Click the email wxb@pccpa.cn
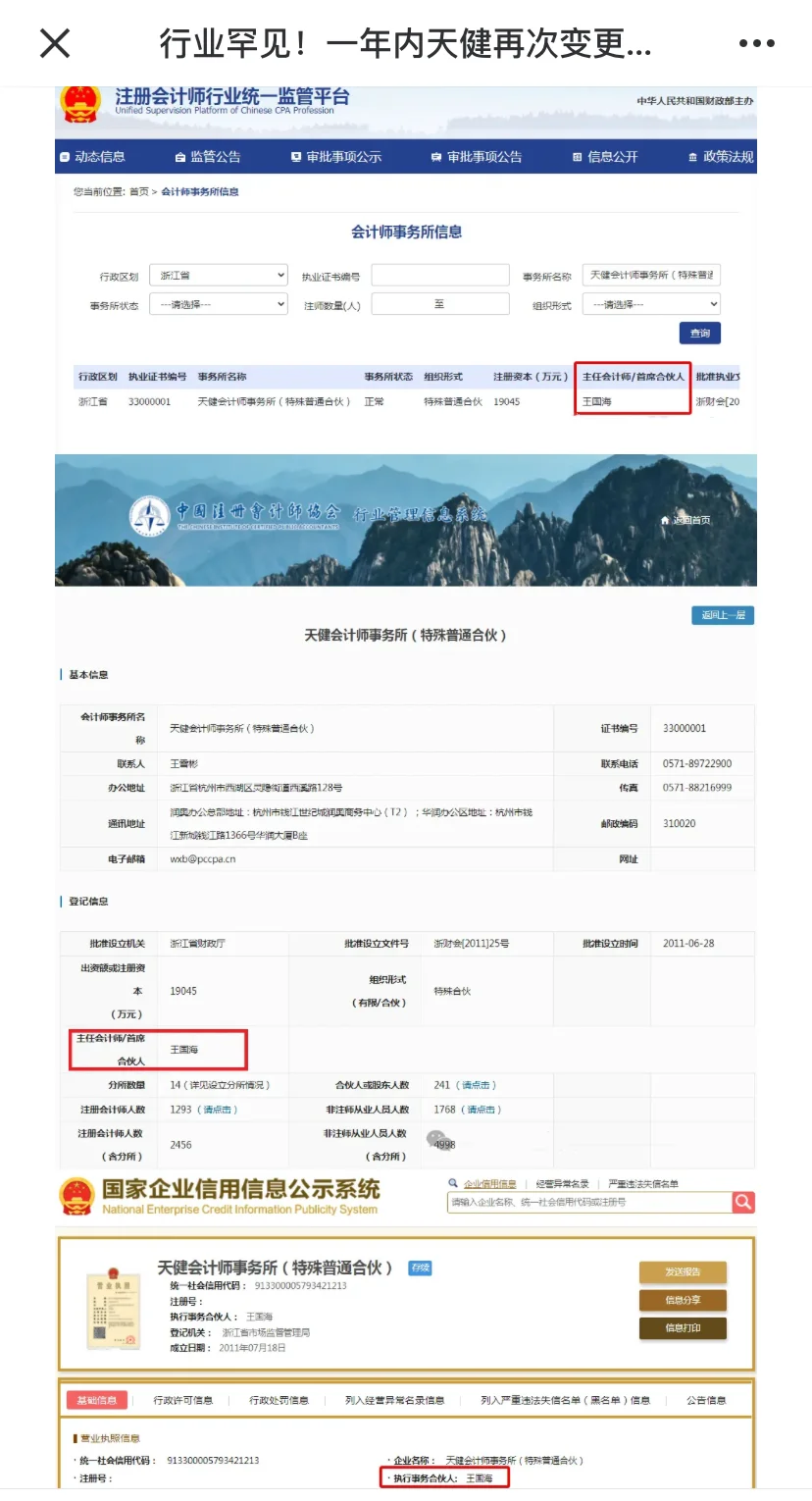This screenshot has width=812, height=1501. click(x=203, y=859)
